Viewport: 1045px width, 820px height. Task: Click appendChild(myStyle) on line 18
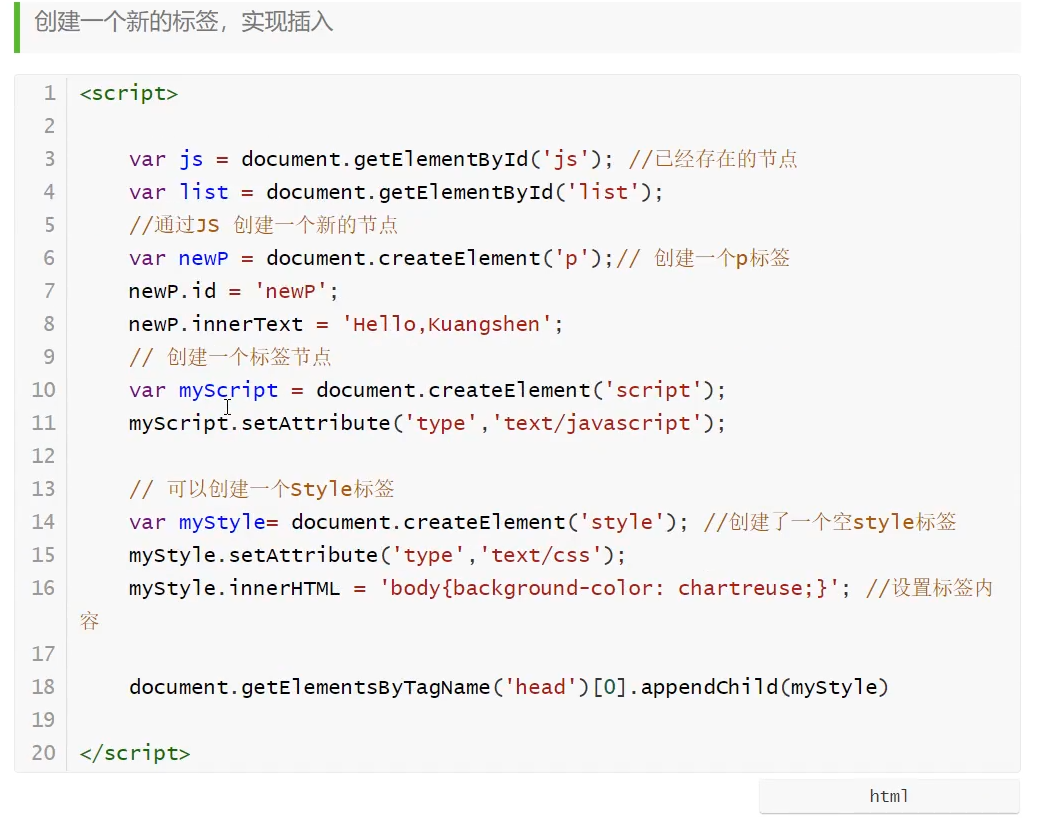(764, 687)
